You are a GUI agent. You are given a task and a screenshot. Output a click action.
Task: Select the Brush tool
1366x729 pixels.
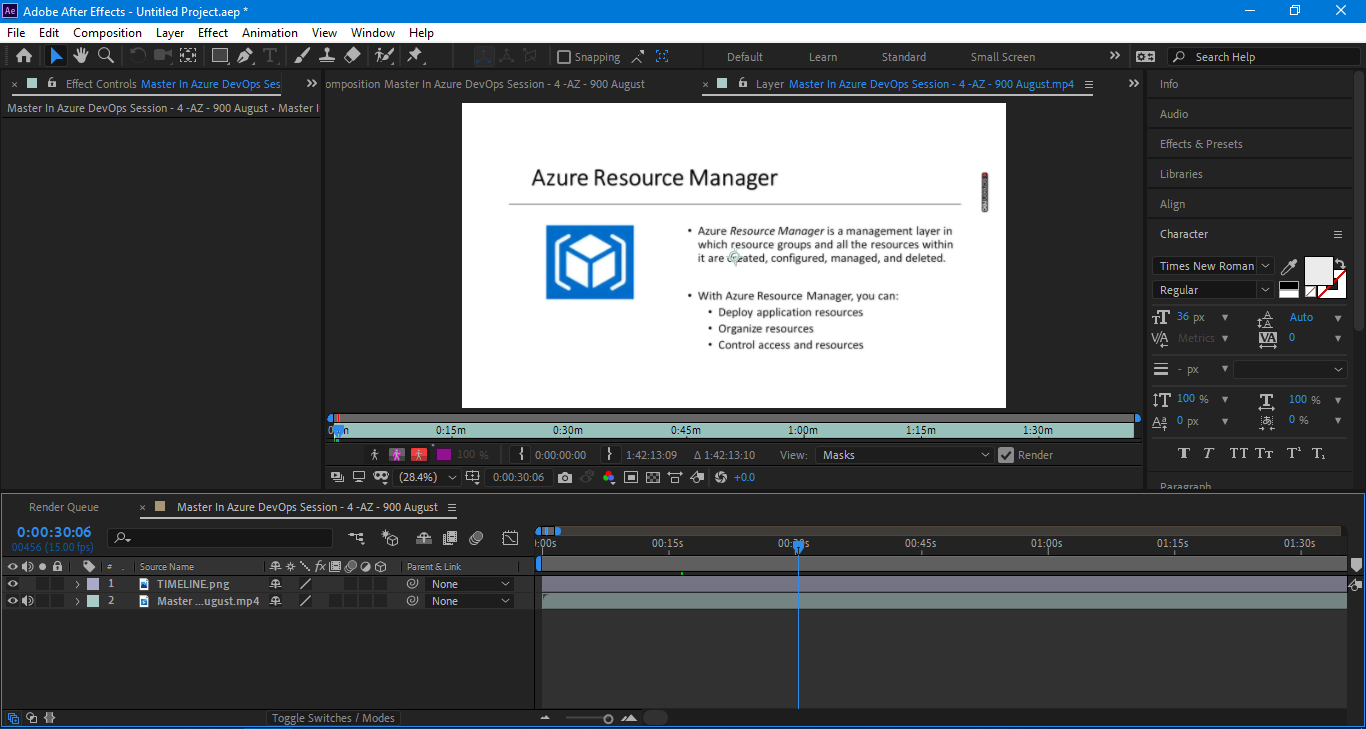coord(302,56)
